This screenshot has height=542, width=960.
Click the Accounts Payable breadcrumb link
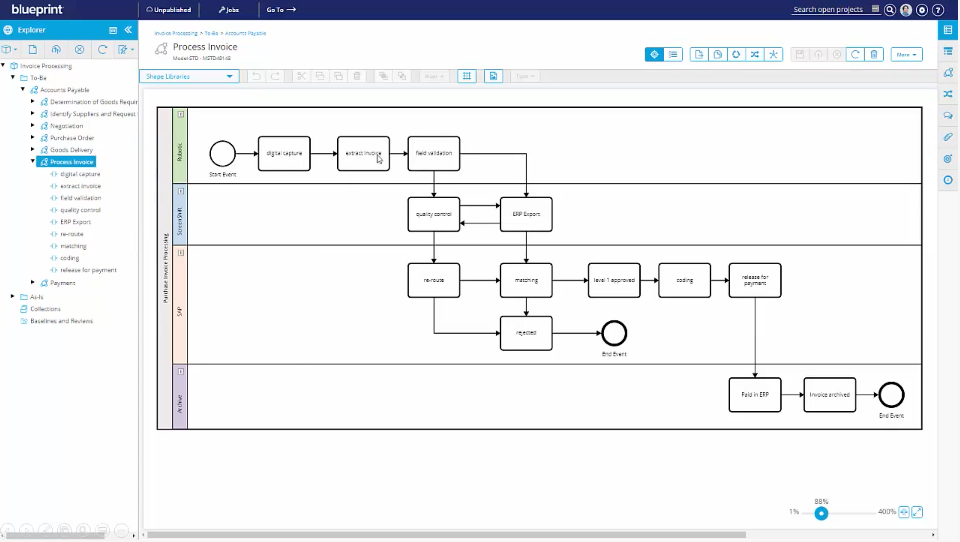pos(245,33)
